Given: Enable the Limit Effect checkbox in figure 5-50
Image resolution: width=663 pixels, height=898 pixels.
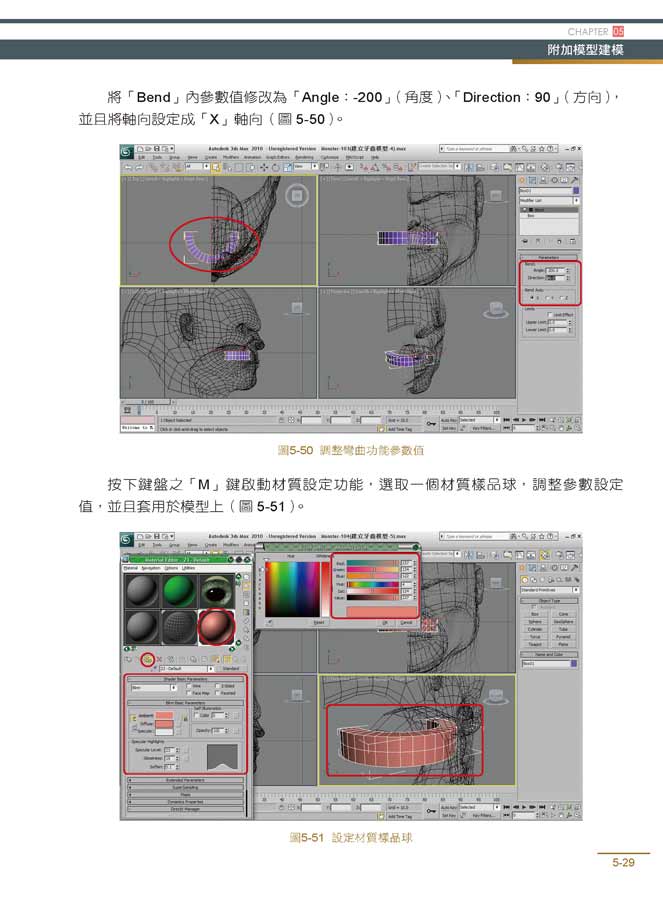Looking at the screenshot, I should [550, 315].
